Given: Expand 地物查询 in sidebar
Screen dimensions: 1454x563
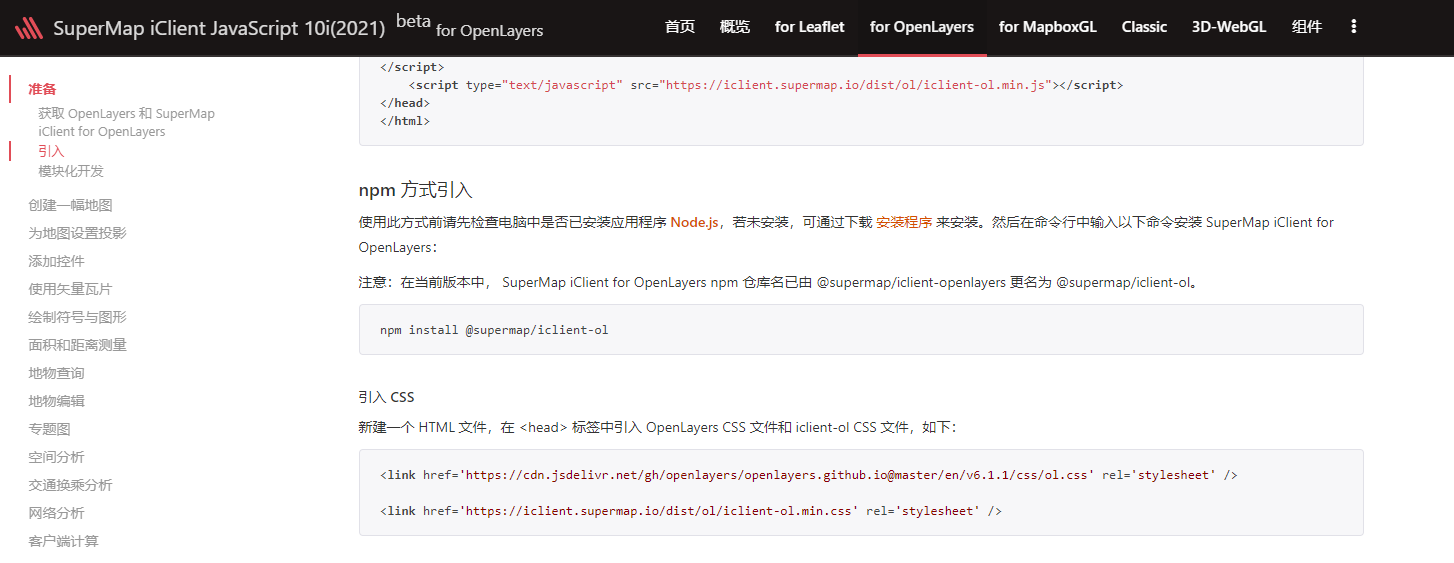Looking at the screenshot, I should 57,373.
